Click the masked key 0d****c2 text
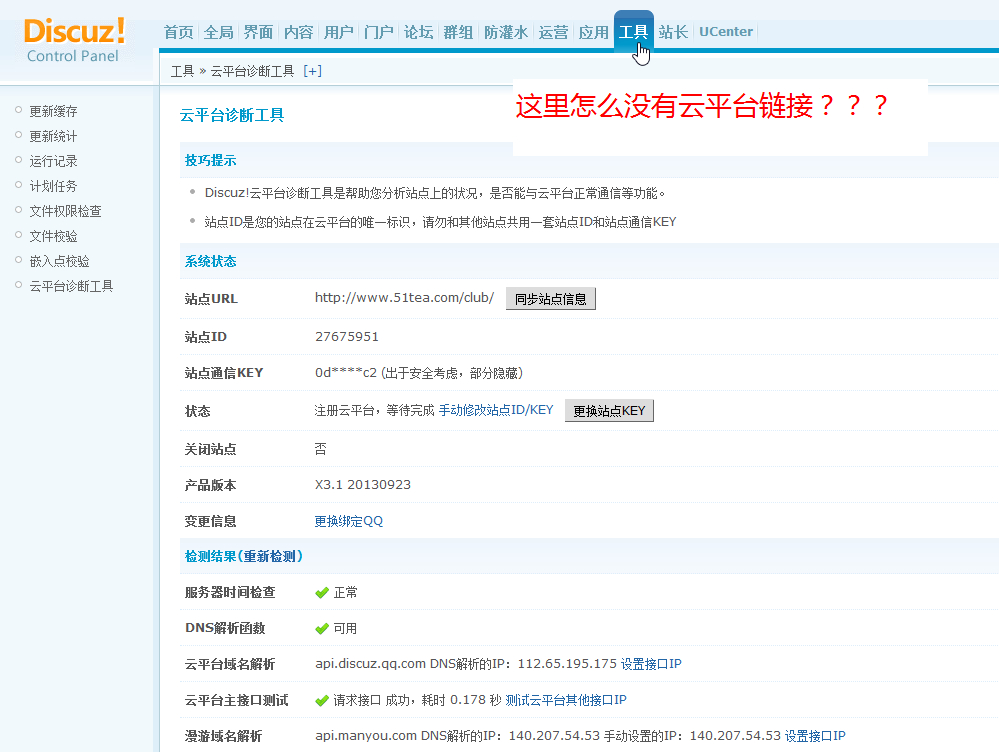The image size is (999, 752). (x=346, y=373)
